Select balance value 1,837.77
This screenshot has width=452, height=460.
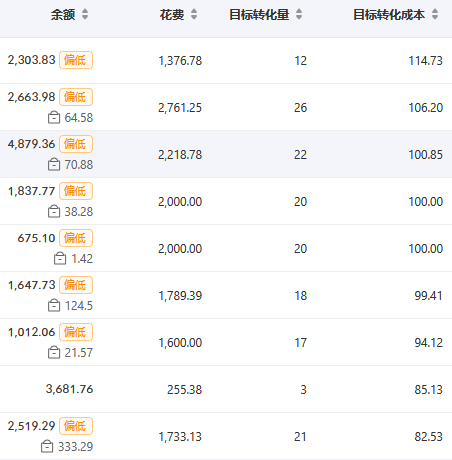(31, 191)
